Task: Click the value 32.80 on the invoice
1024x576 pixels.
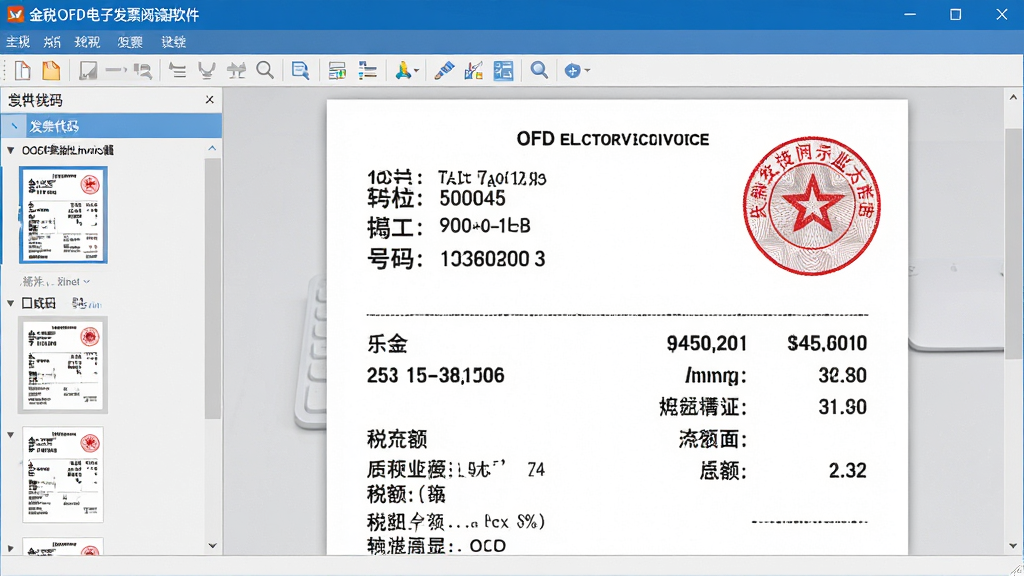Action: tap(842, 376)
